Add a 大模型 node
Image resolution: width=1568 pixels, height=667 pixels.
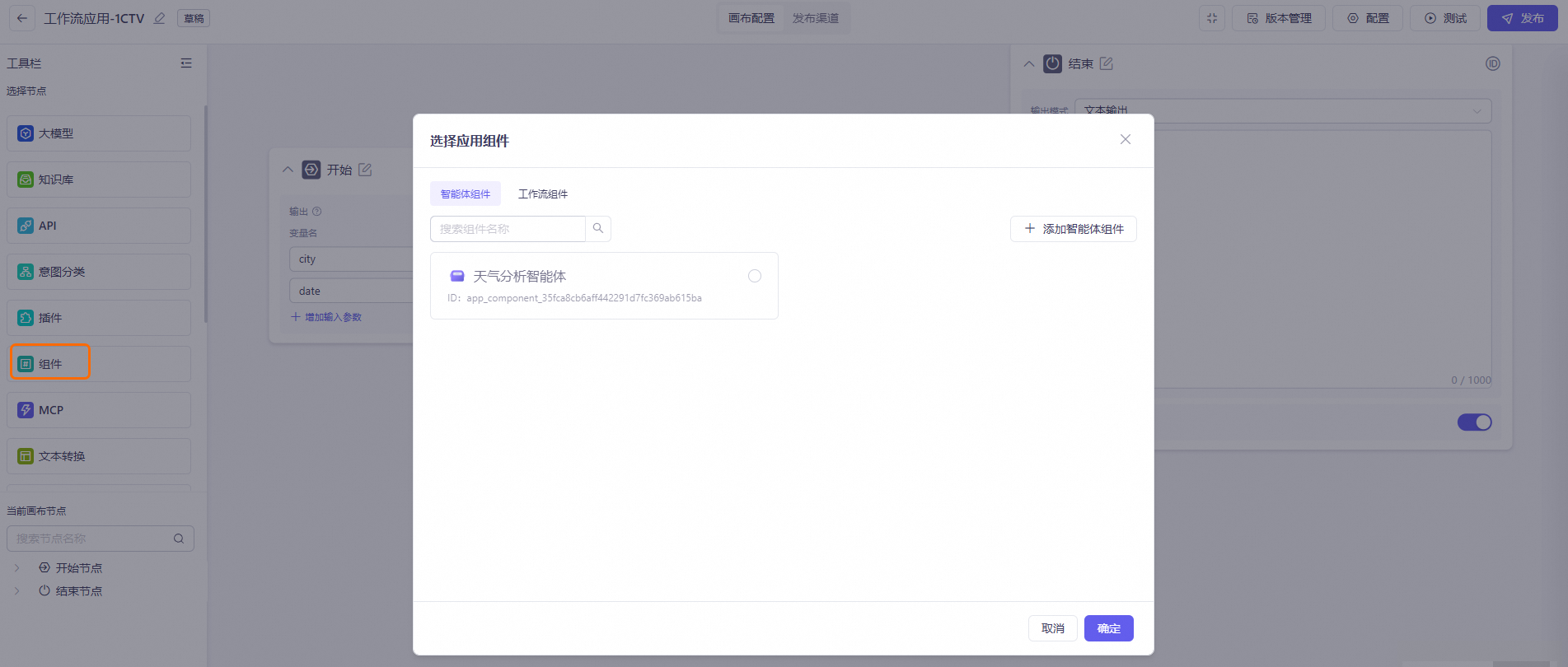coord(99,133)
